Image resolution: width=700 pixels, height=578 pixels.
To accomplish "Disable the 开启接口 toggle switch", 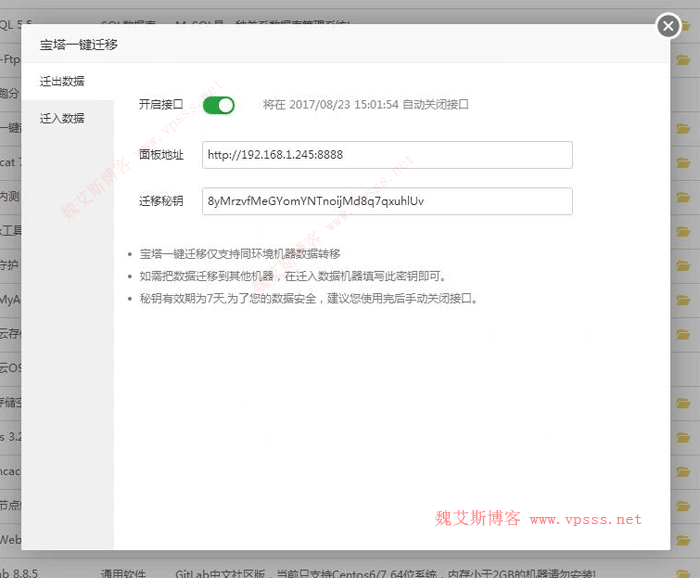I will coord(218,105).
